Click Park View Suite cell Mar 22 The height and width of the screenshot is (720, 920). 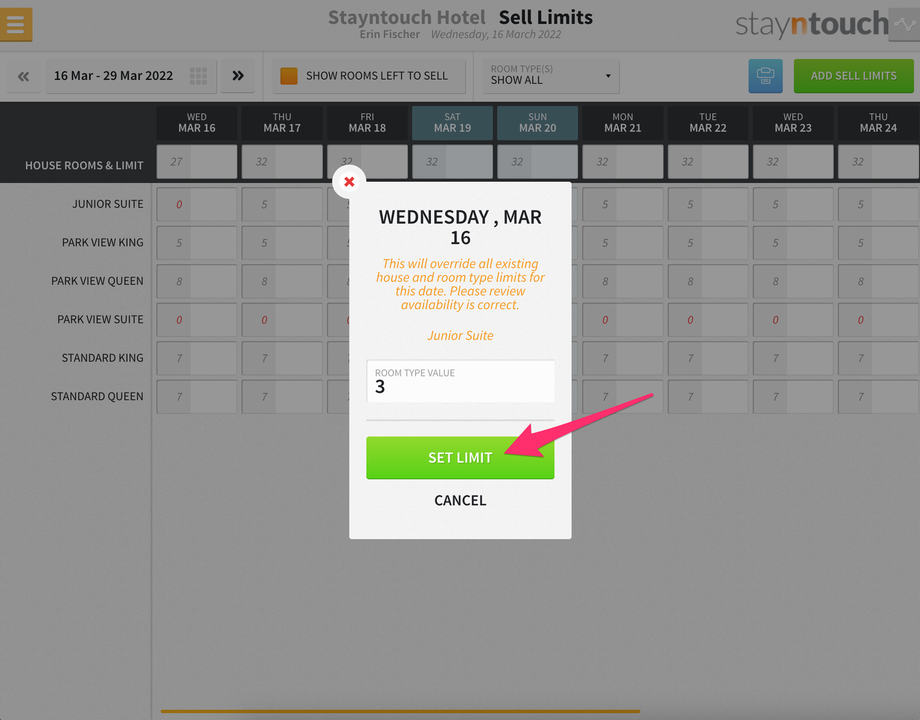tap(708, 320)
